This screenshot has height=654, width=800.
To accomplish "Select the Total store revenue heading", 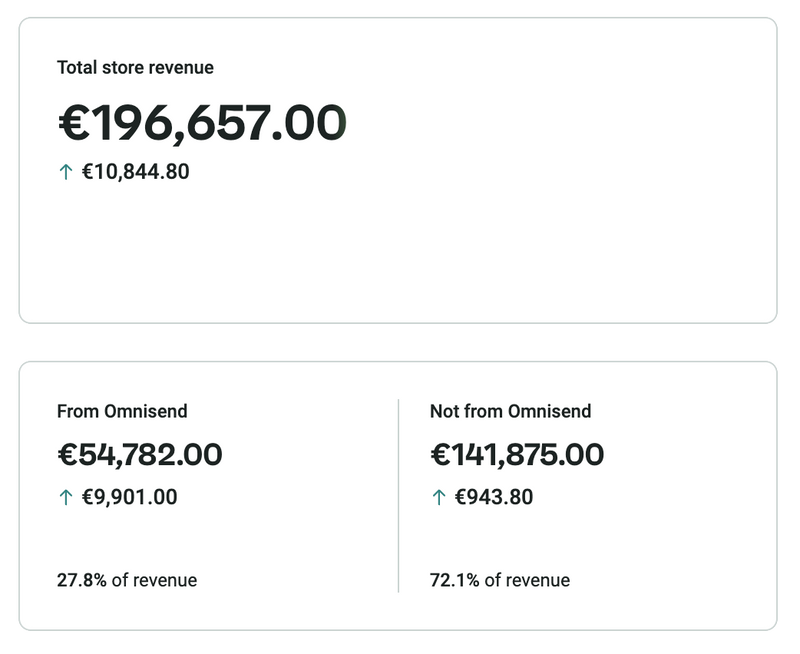I will coord(135,68).
